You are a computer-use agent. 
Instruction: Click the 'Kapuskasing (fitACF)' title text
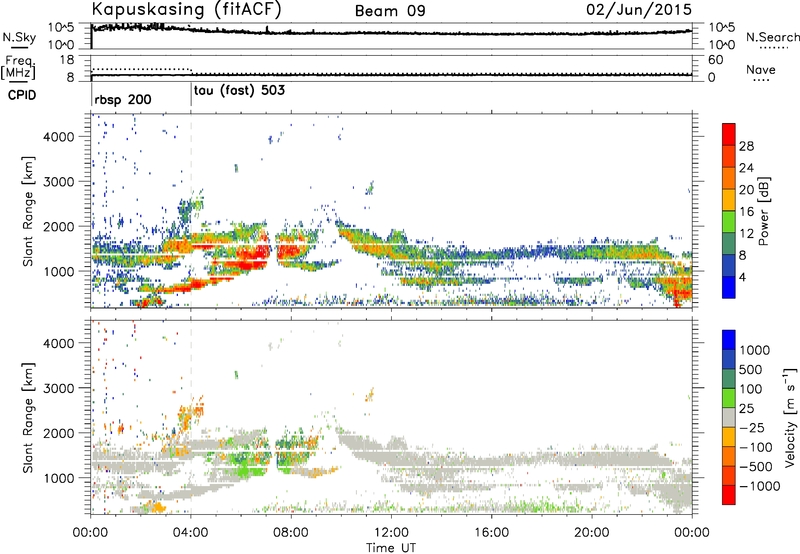point(187,9)
